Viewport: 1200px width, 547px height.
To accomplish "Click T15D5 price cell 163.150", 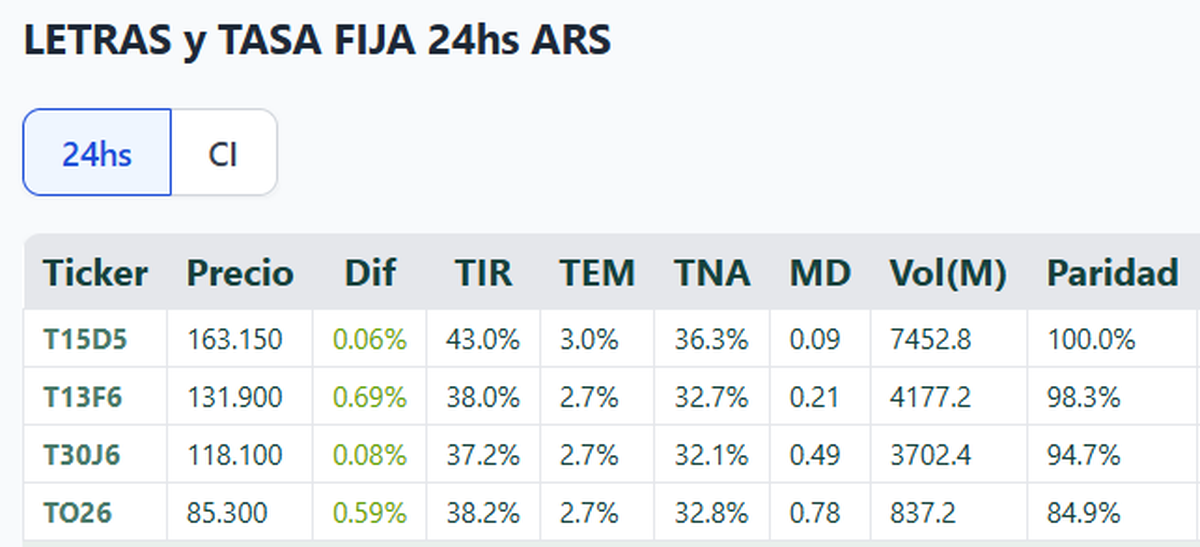I will coord(235,340).
